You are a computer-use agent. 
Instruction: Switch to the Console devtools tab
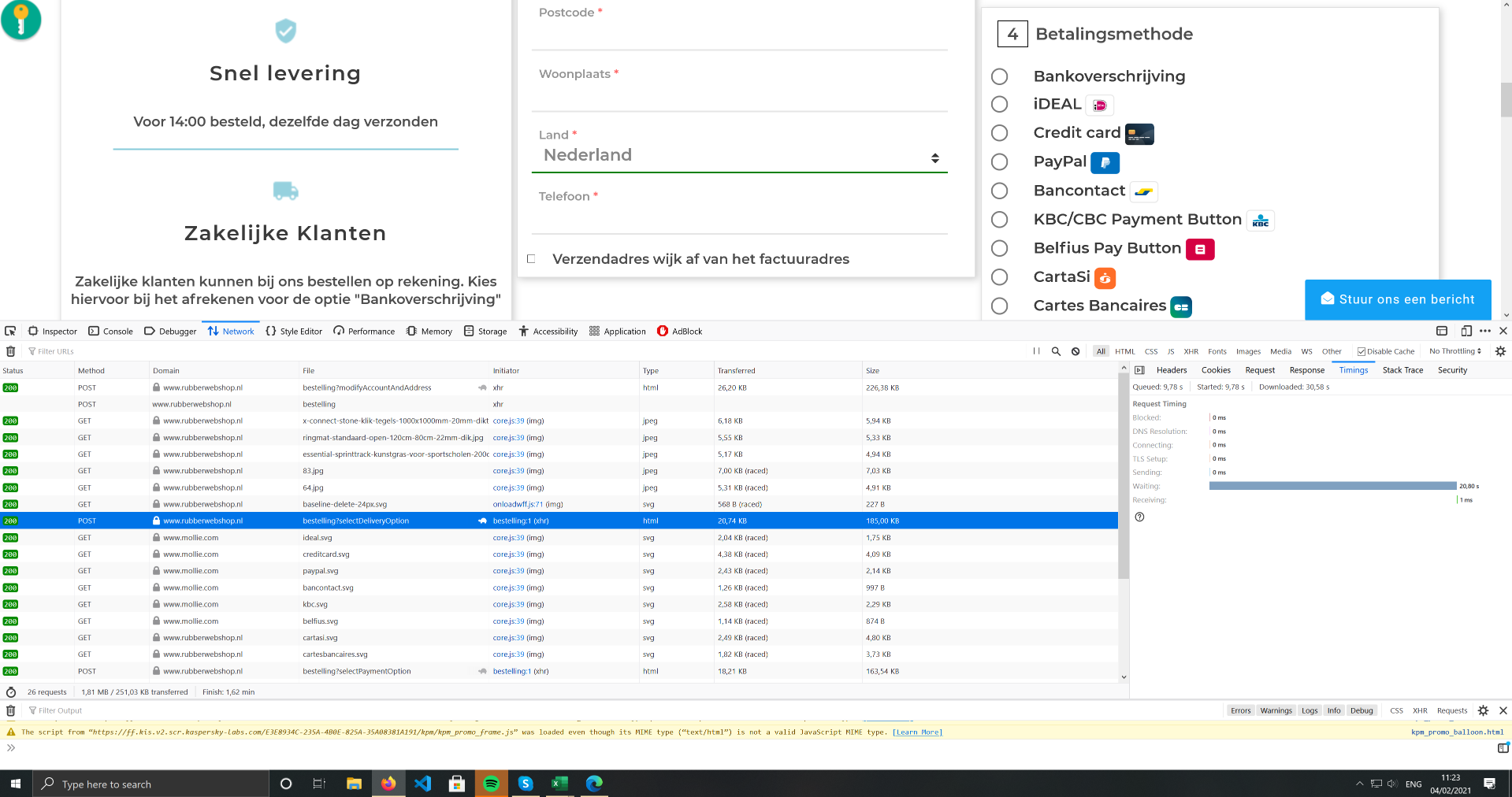tap(110, 331)
